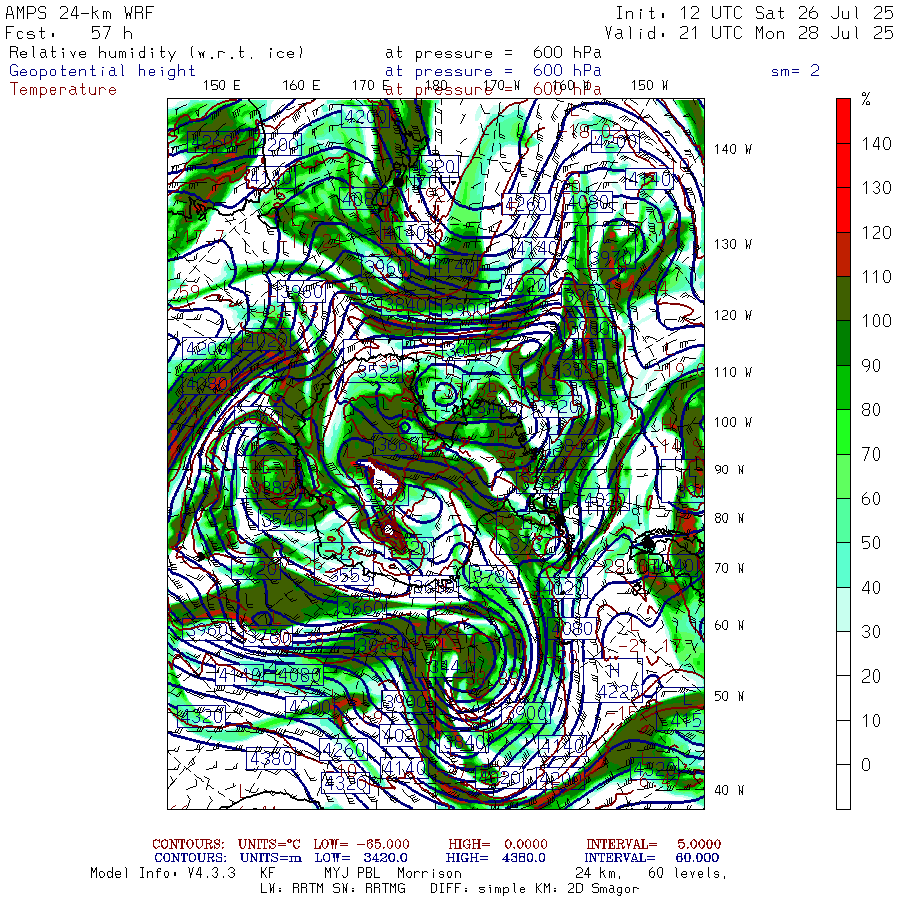Click the '3522' height contour label
The height and width of the screenshot is (900, 900).
[378, 371]
